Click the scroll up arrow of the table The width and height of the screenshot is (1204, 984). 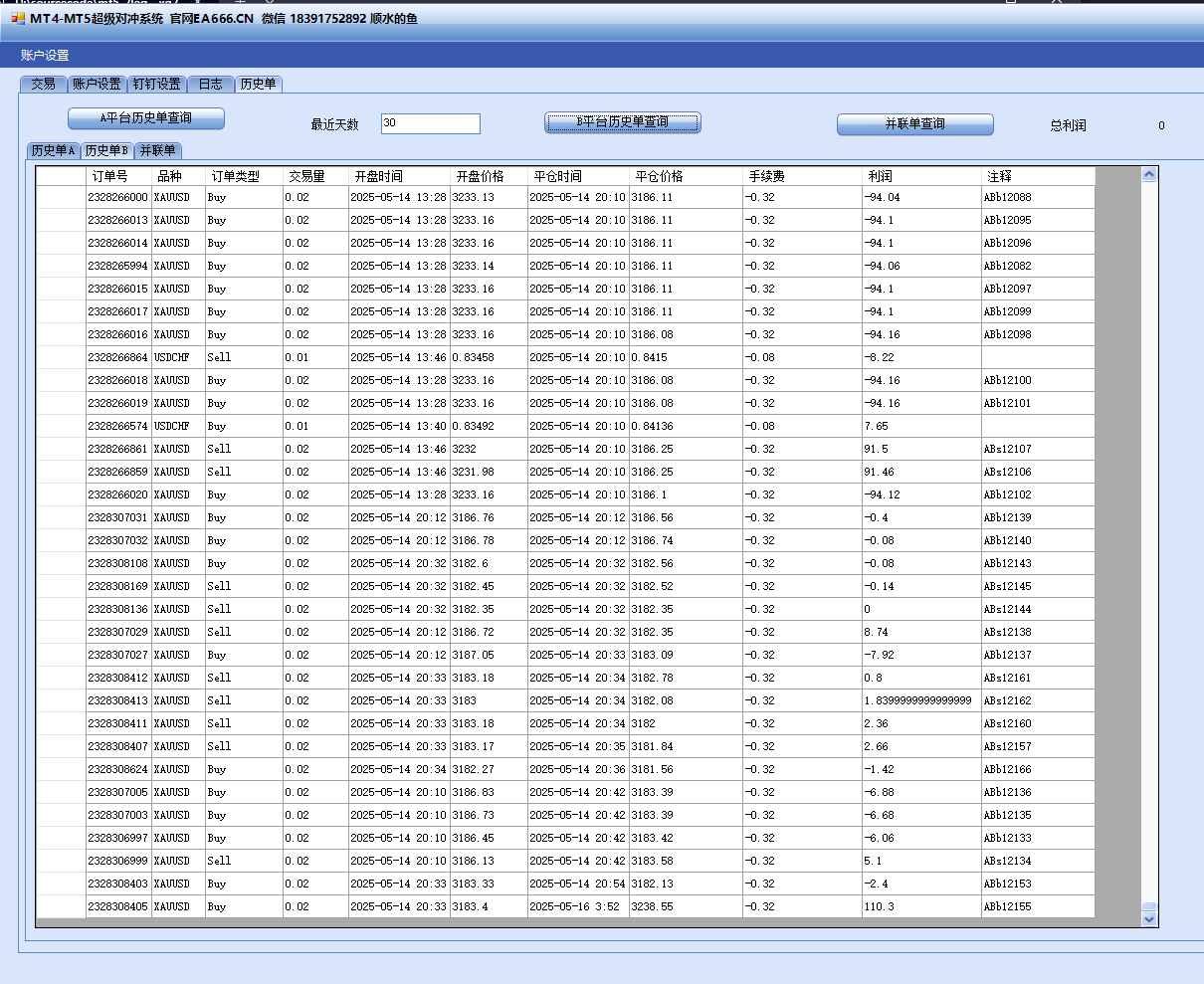click(1149, 175)
